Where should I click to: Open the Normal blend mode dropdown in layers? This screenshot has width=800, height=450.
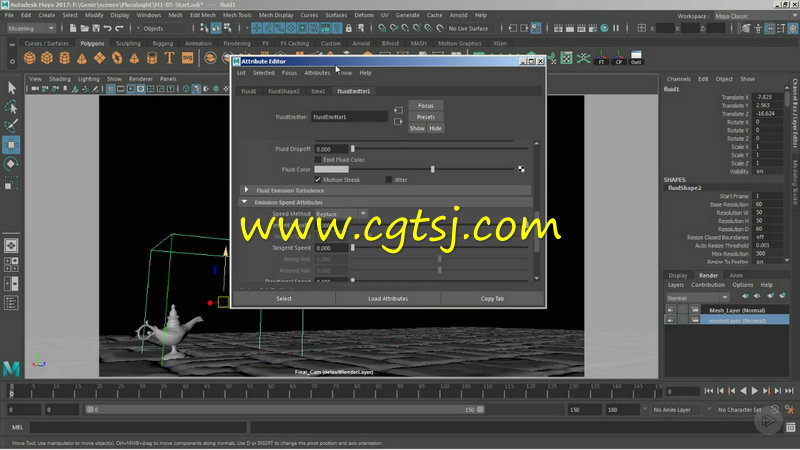[697, 297]
